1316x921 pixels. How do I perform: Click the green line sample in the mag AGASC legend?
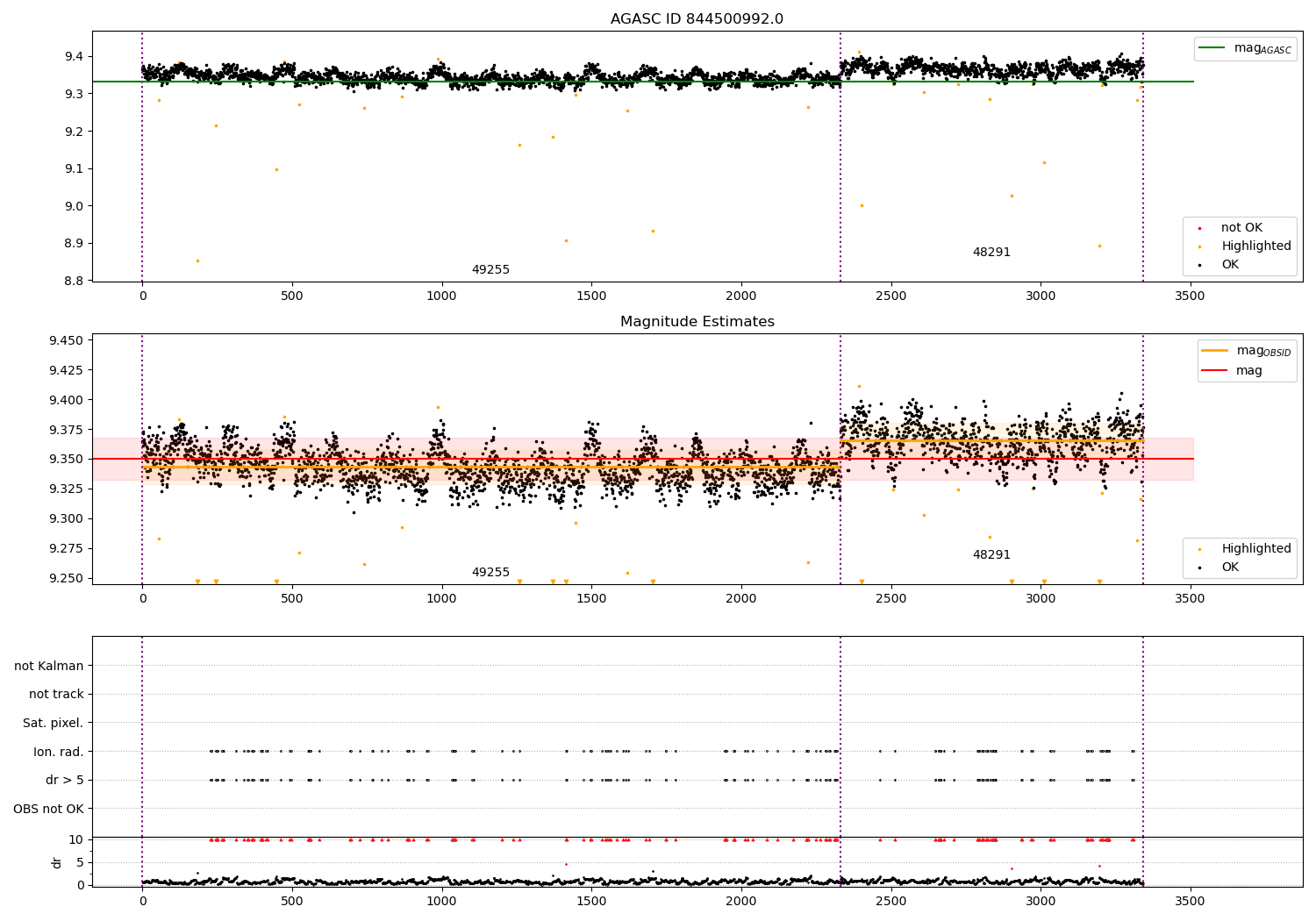1212,48
